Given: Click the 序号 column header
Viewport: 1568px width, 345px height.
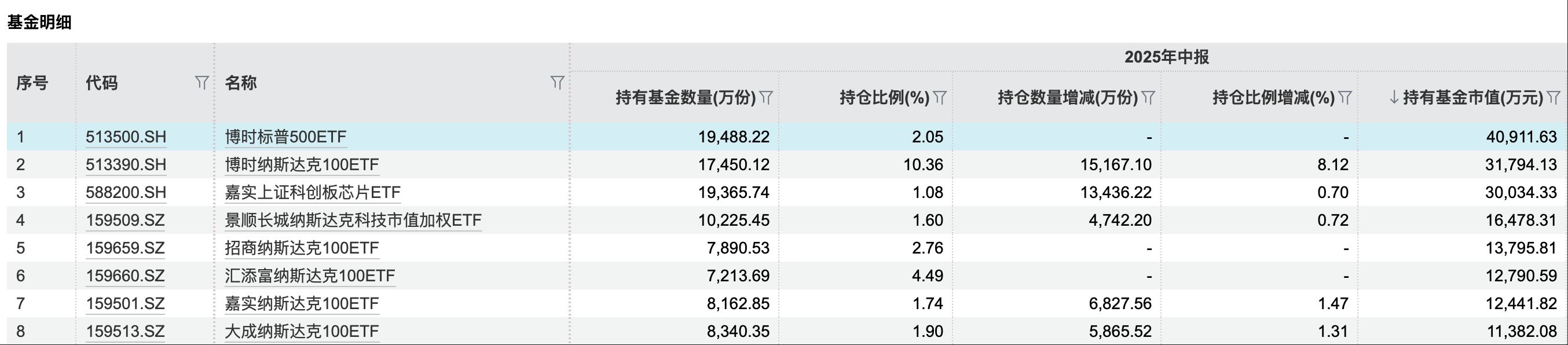Looking at the screenshot, I should point(32,83).
